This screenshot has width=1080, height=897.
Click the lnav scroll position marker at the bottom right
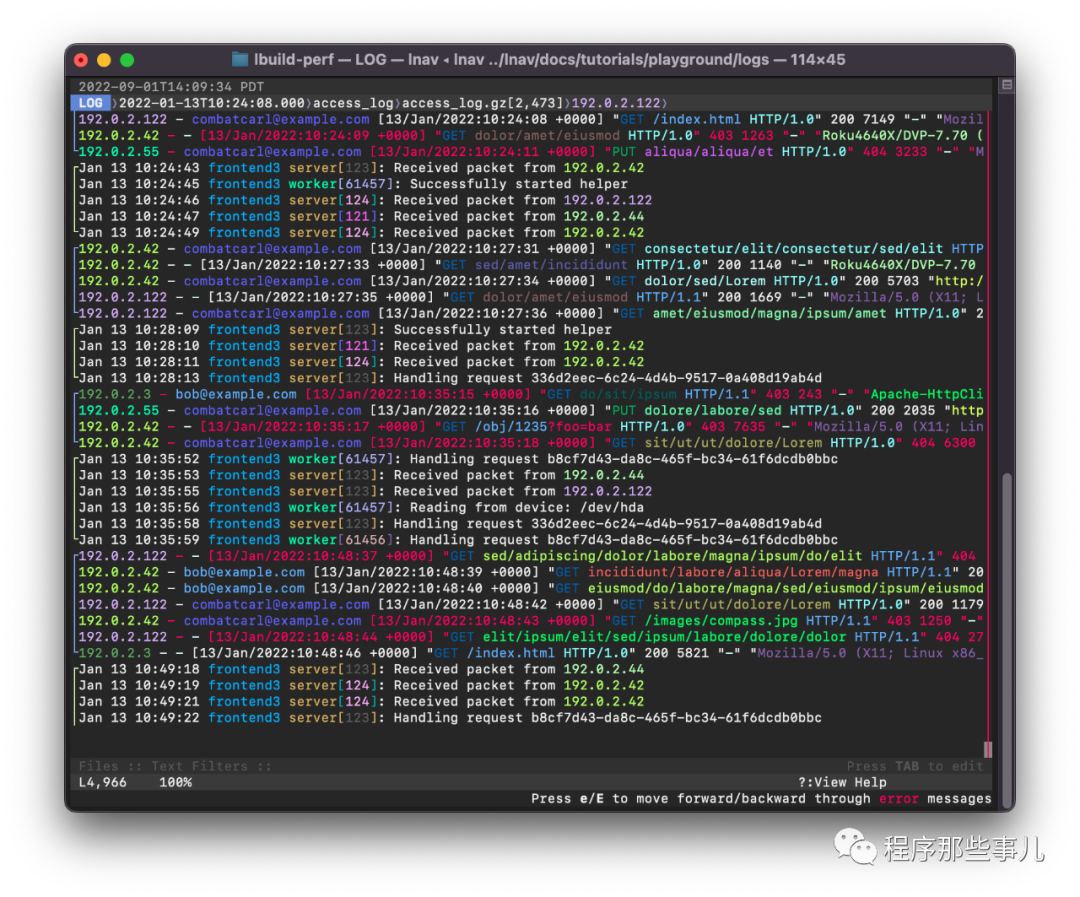[x=988, y=749]
